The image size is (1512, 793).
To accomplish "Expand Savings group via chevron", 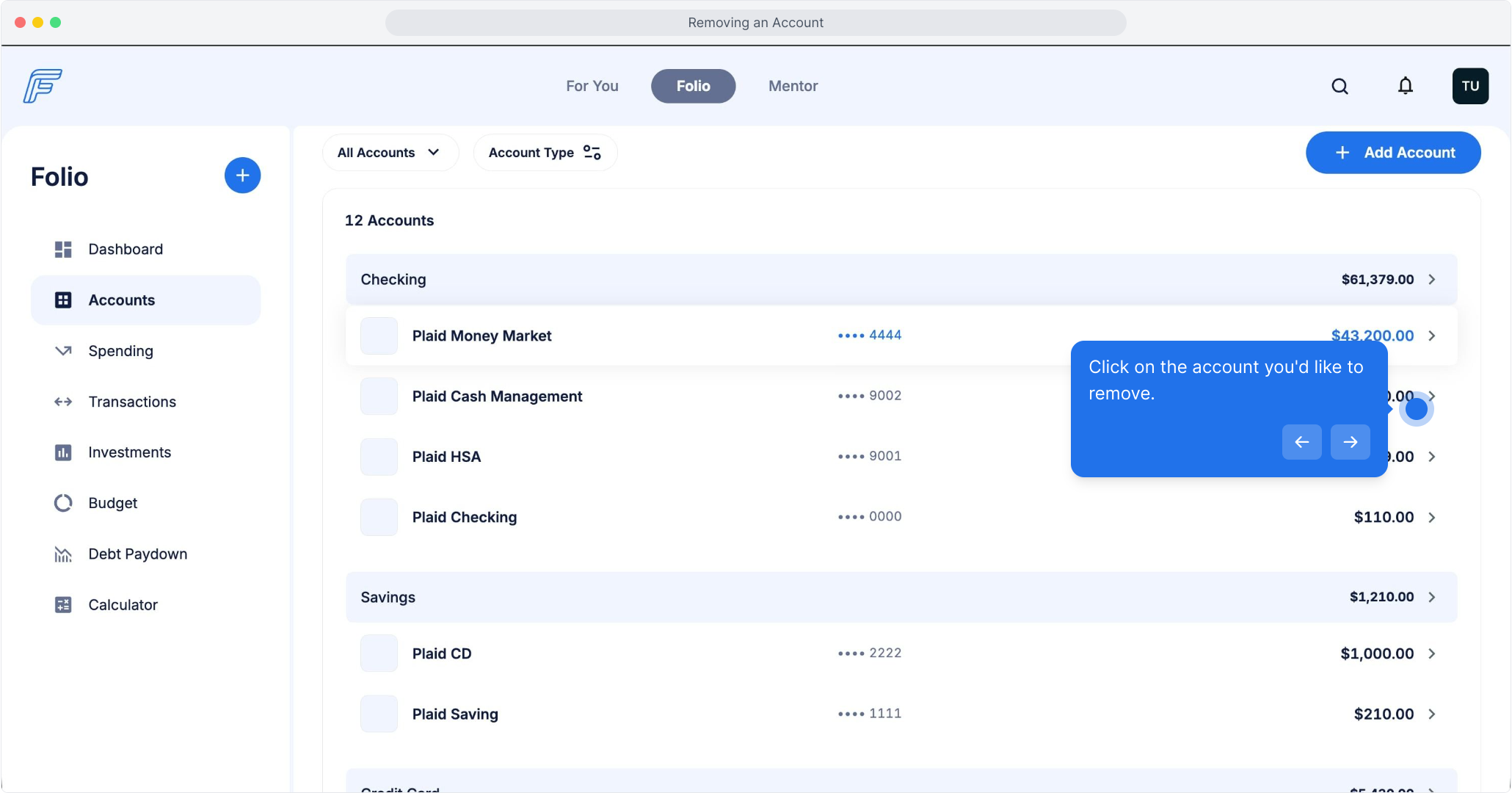I will pyautogui.click(x=1431, y=598).
